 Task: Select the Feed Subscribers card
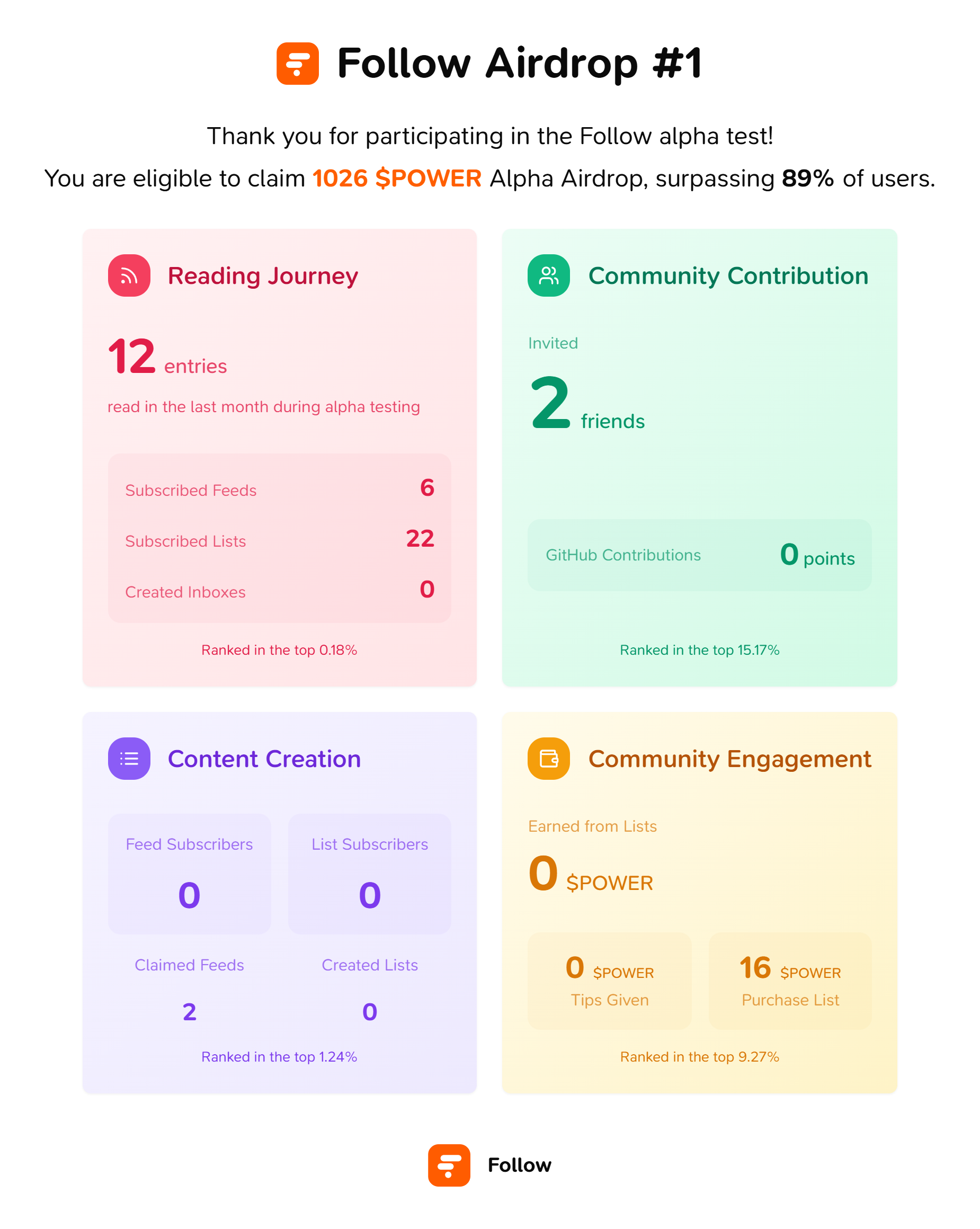click(x=189, y=874)
